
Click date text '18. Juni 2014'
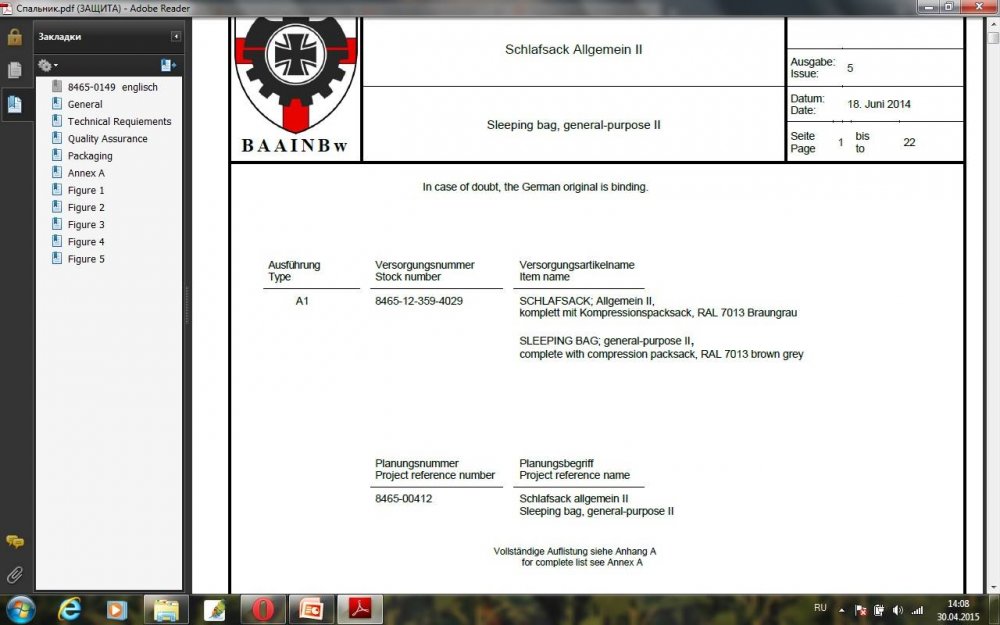coord(879,105)
